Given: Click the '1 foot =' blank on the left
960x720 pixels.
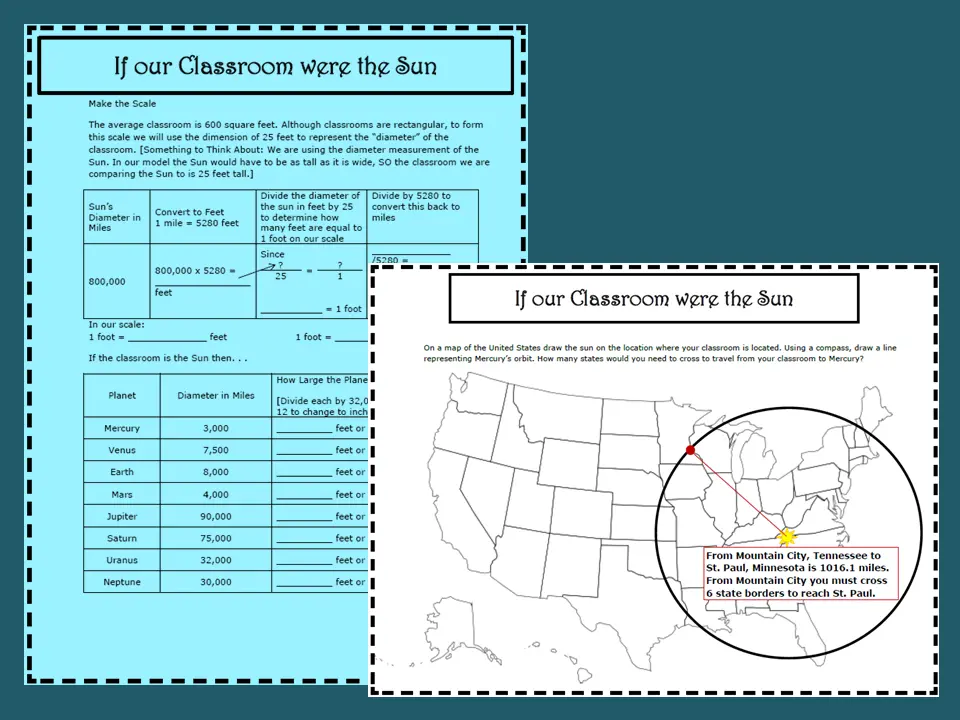Looking at the screenshot, I should point(167,340).
